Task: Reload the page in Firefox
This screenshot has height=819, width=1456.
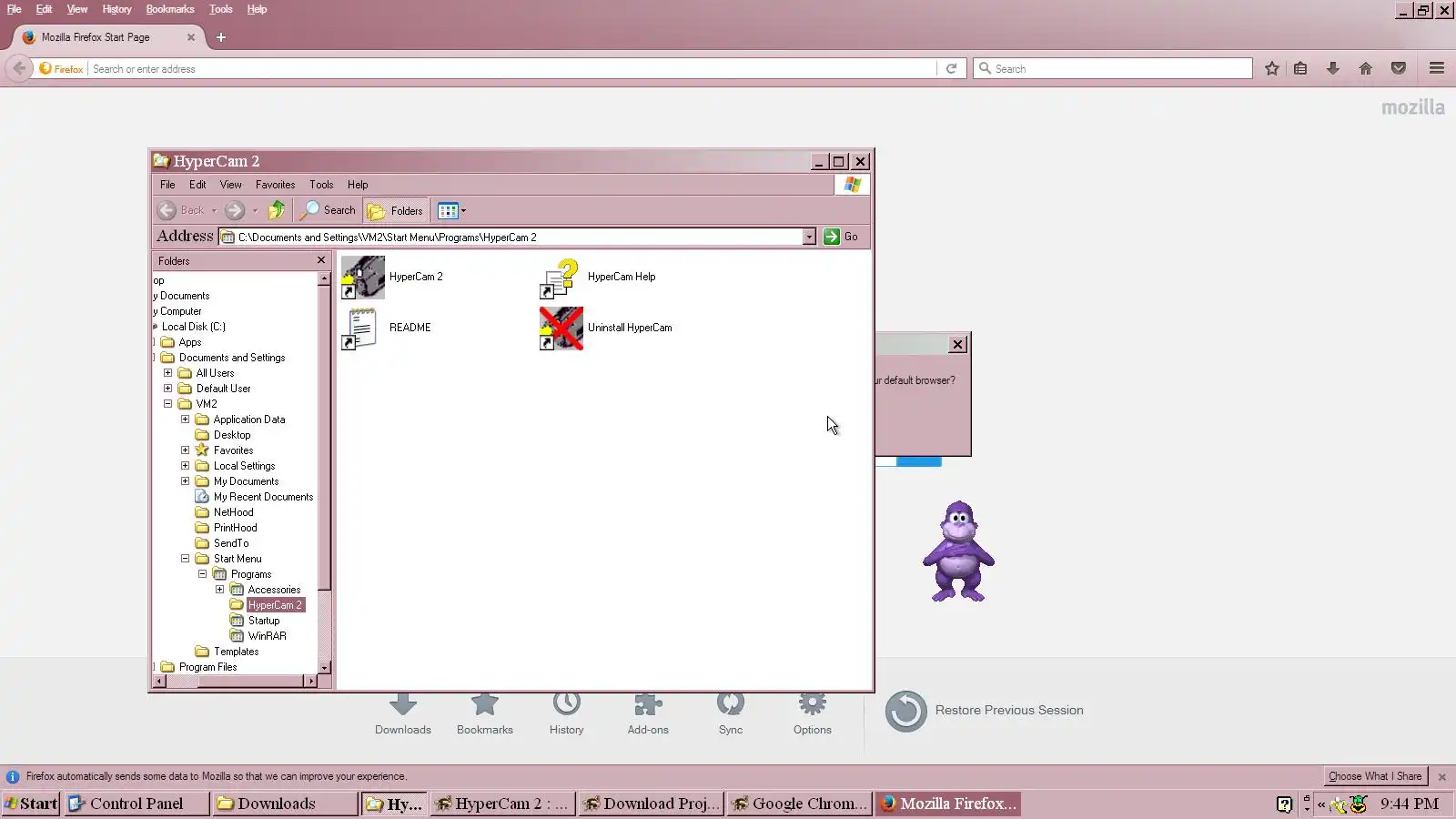Action: pos(951,68)
